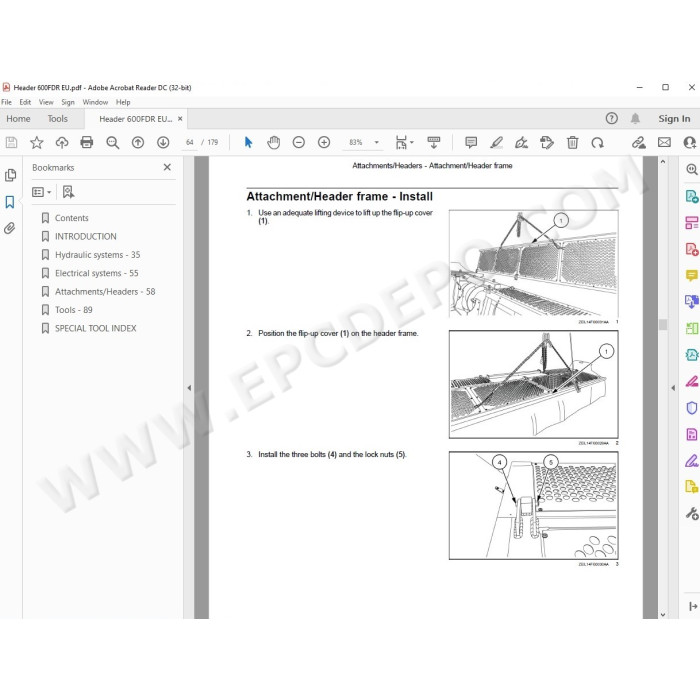Open the Edit menu

[25, 102]
